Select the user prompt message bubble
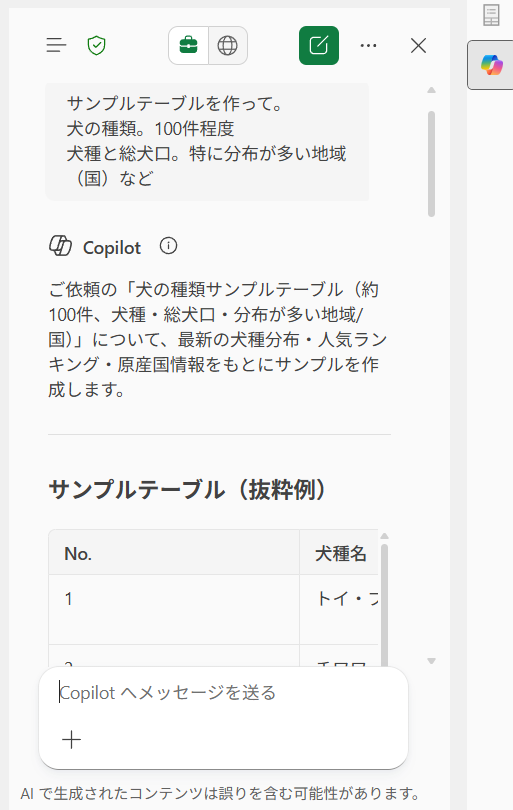The image size is (513, 810). pyautogui.click(x=207, y=142)
